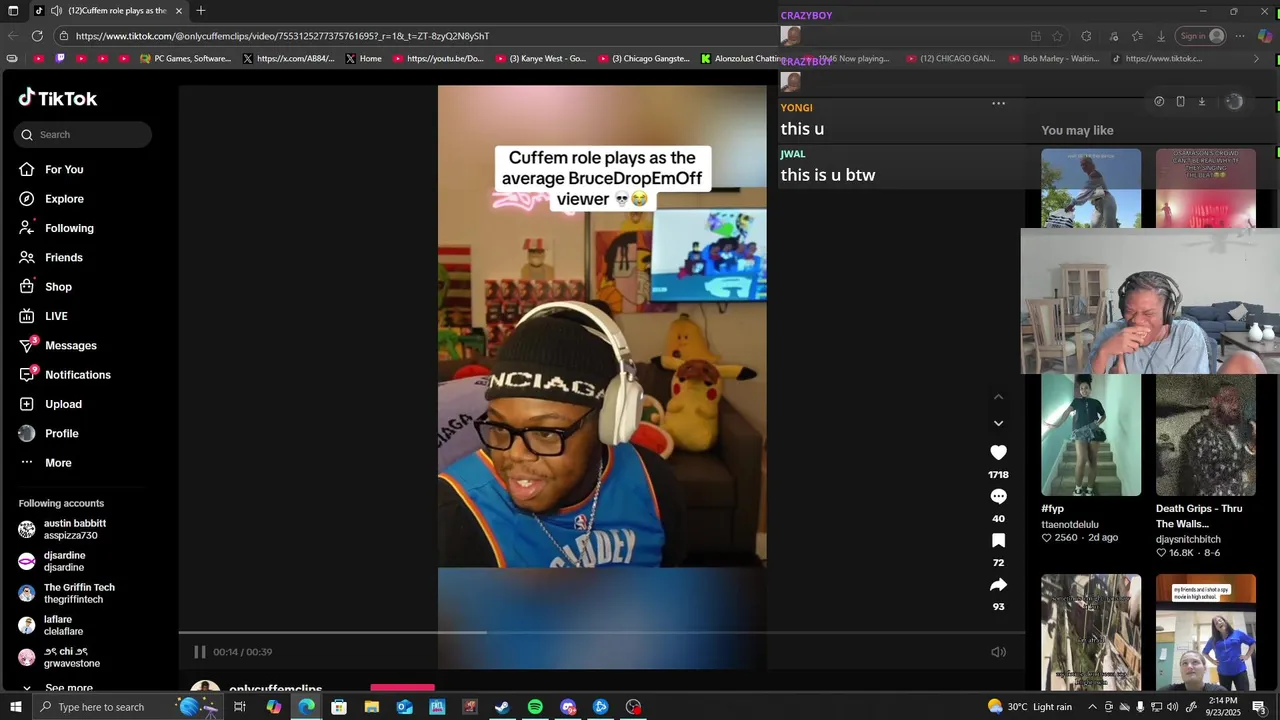Screen dimensions: 1280x720
Task: Open Steam from the taskbar
Action: (x=502, y=707)
